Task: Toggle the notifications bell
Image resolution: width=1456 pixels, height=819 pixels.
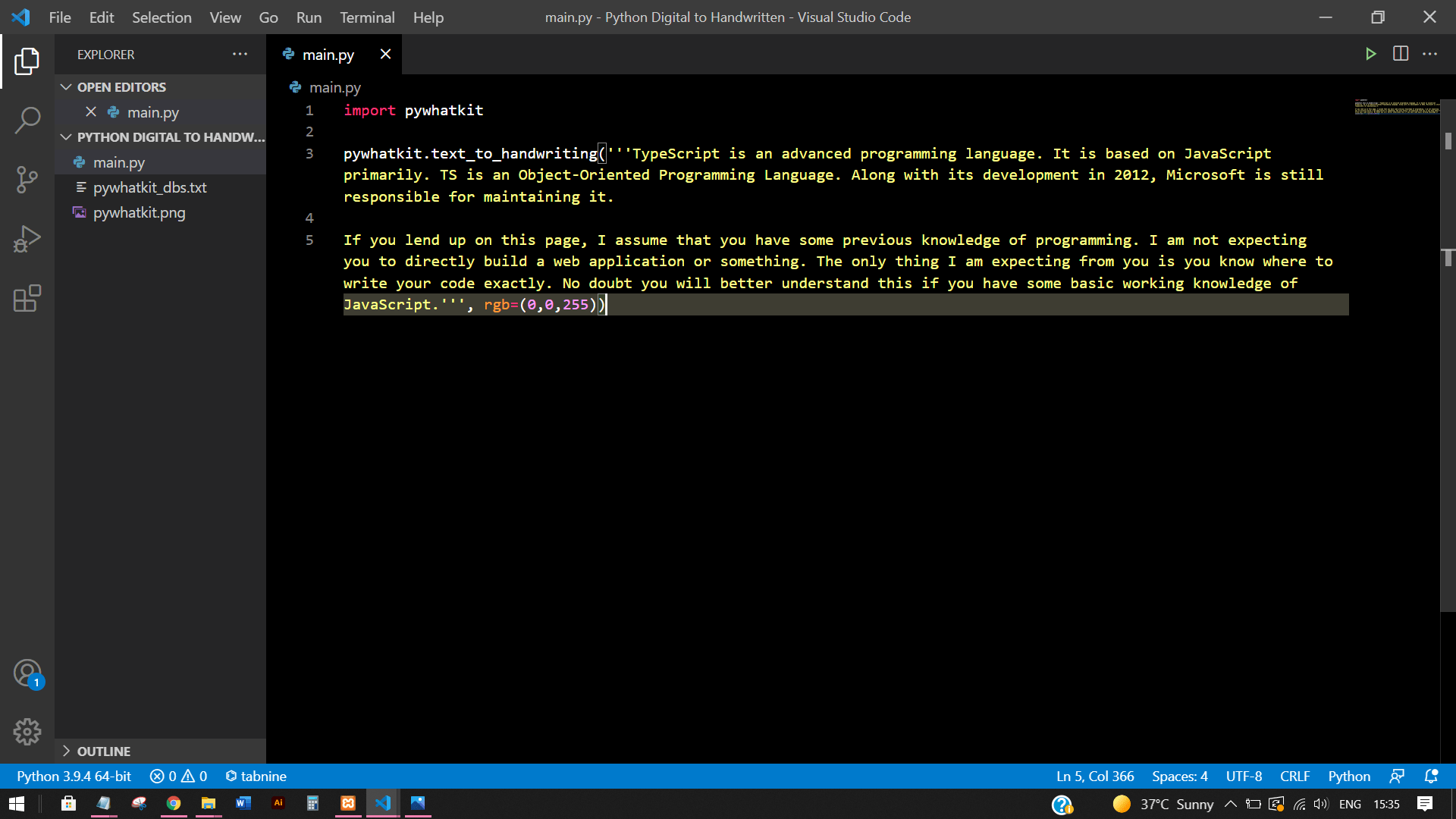Action: tap(1430, 776)
